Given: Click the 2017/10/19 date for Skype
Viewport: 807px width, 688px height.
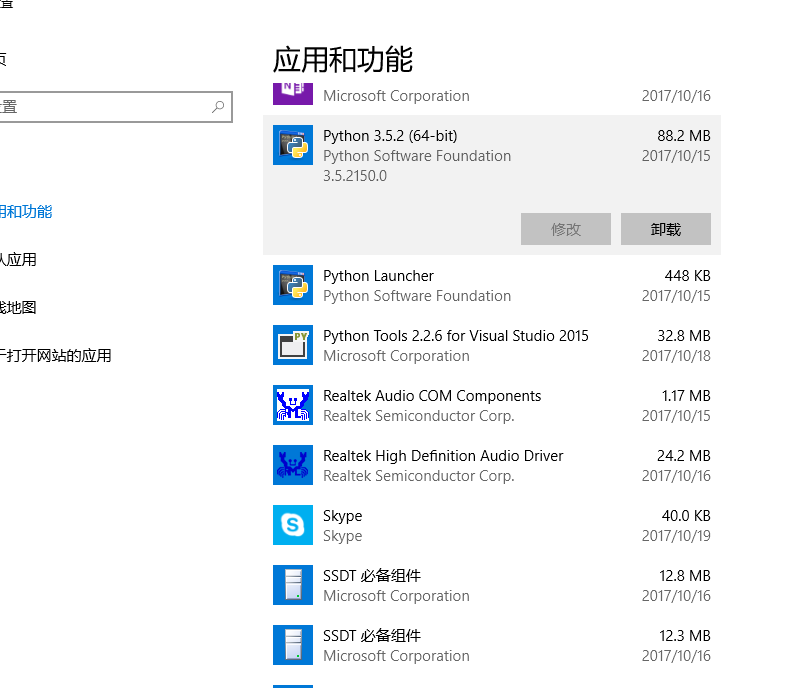Looking at the screenshot, I should coord(676,536).
